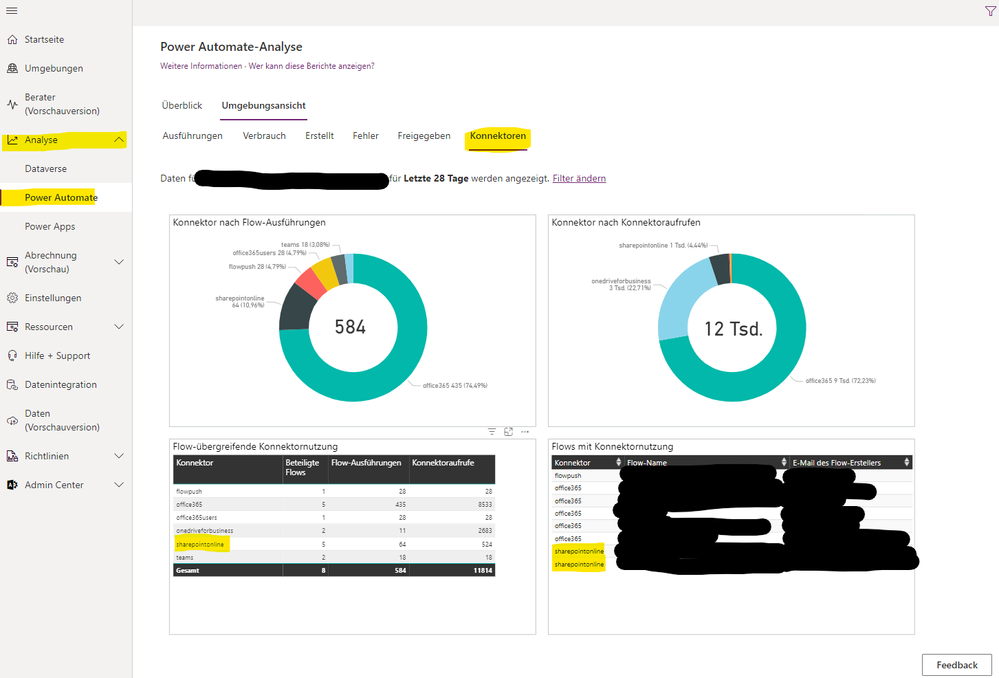This screenshot has height=678, width=999.
Task: Click the 8533 Konnektoraufrufe value
Action: pos(485,504)
